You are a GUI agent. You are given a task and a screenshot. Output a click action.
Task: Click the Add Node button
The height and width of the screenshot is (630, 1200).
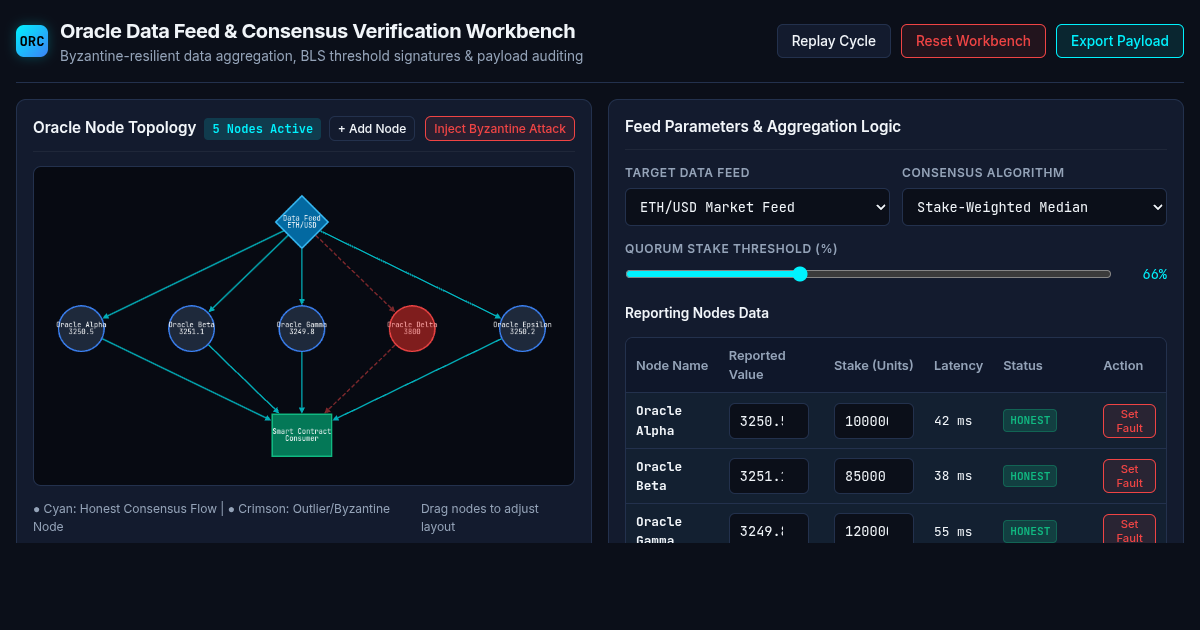(372, 129)
